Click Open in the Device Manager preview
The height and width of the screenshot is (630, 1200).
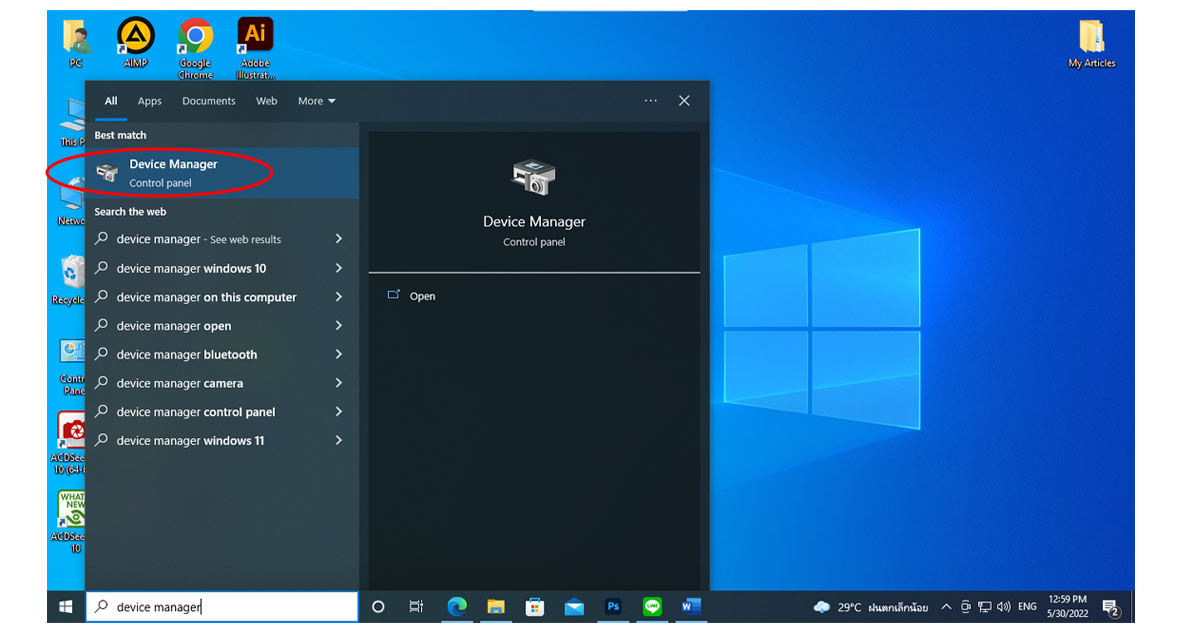(422, 296)
